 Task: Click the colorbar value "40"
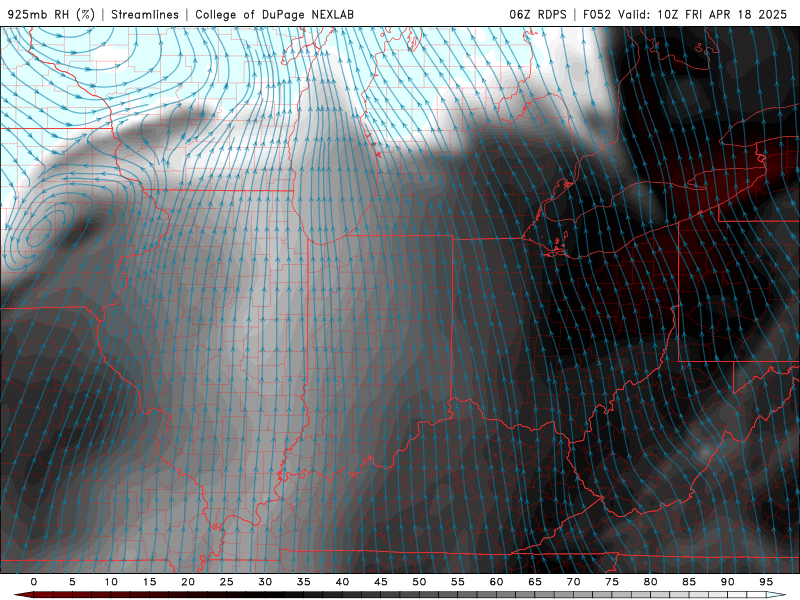pos(342,582)
